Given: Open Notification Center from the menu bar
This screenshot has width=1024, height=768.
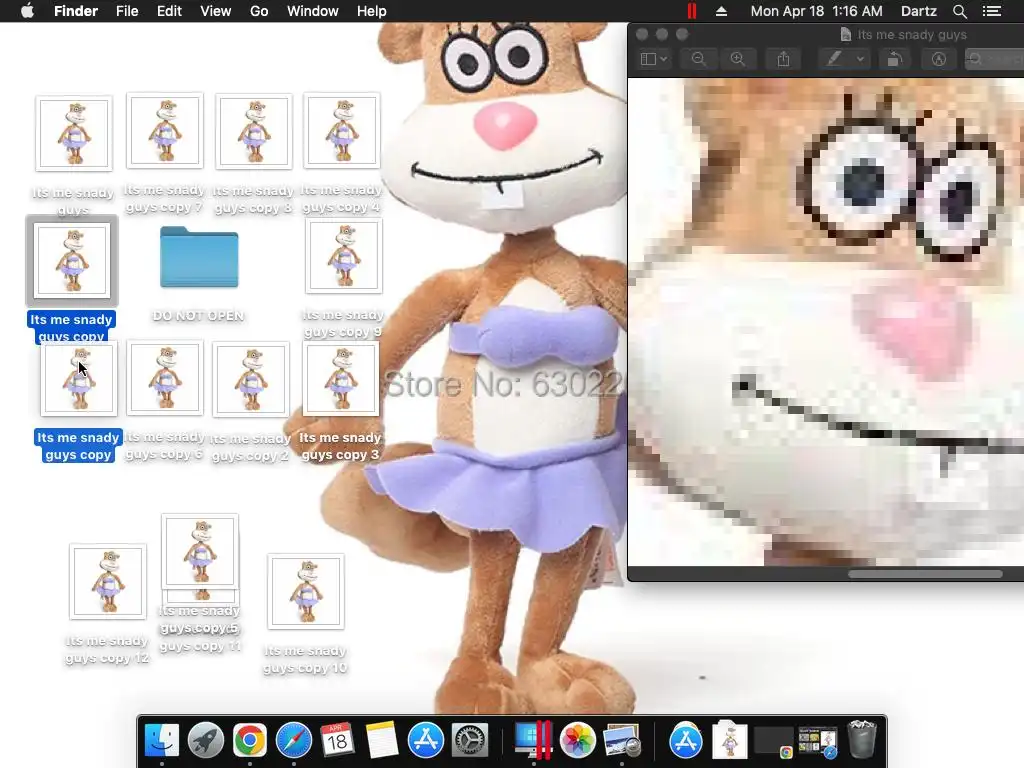Looking at the screenshot, I should [992, 11].
